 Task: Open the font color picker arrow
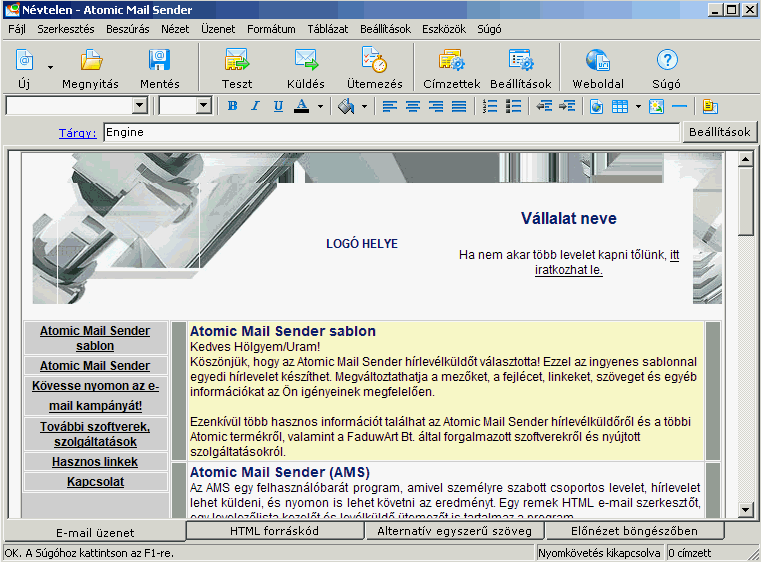point(320,106)
